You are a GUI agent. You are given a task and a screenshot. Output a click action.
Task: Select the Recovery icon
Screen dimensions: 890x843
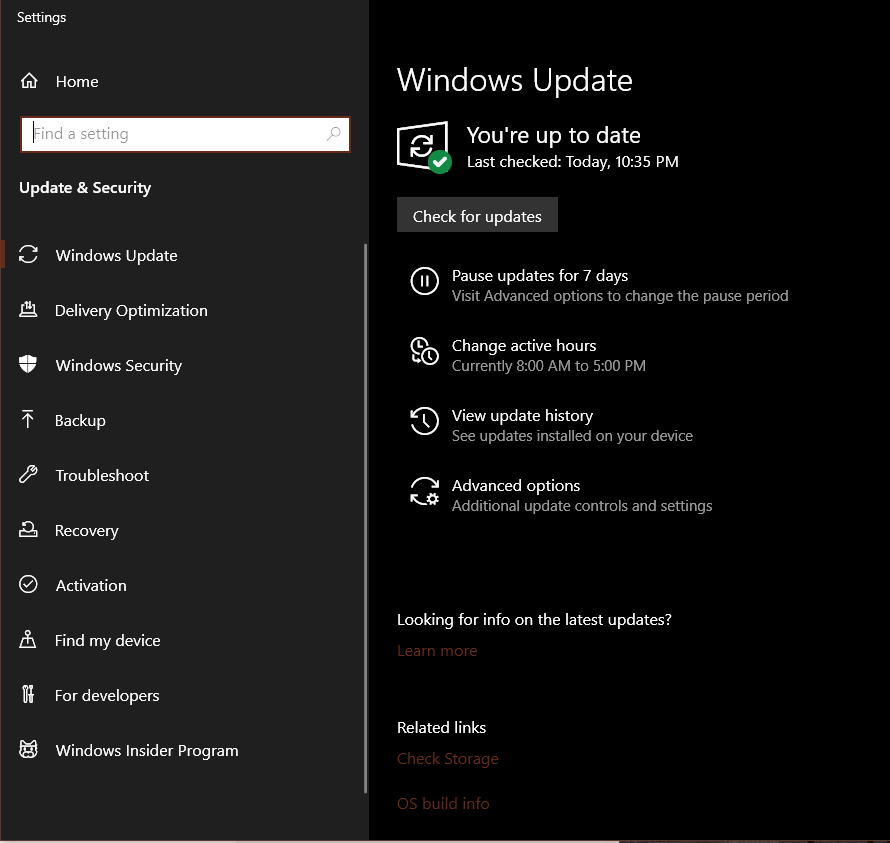[x=29, y=530]
